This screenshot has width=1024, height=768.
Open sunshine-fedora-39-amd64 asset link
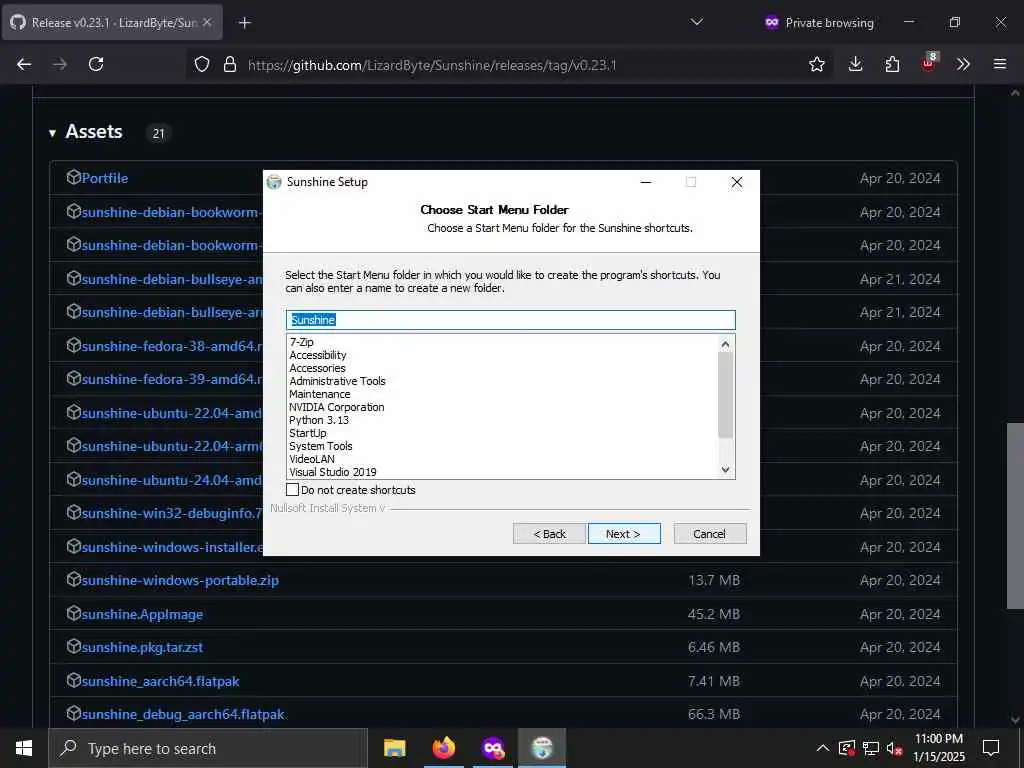click(172, 379)
